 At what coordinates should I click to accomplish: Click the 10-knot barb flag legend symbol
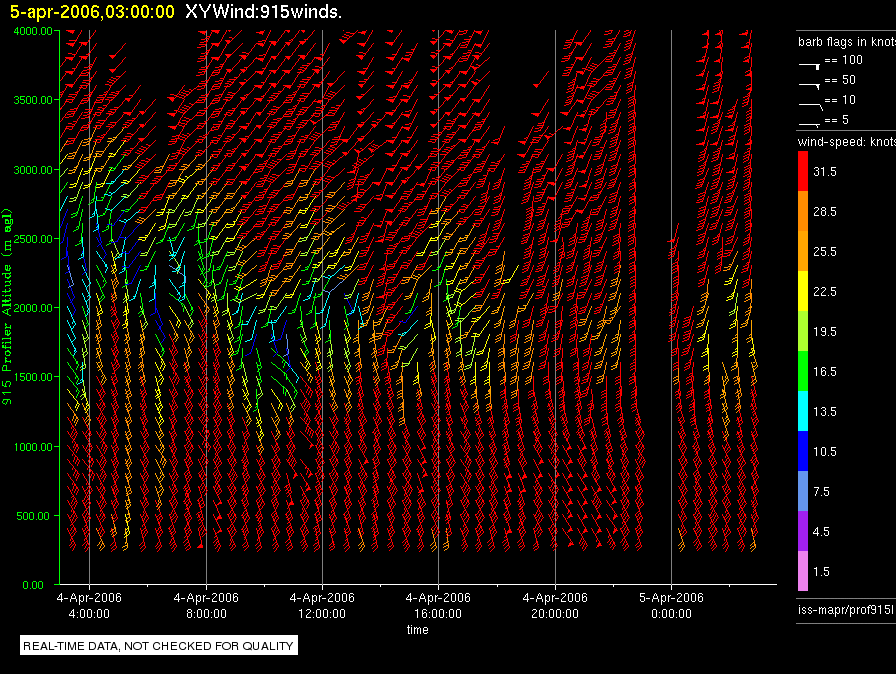coord(810,103)
